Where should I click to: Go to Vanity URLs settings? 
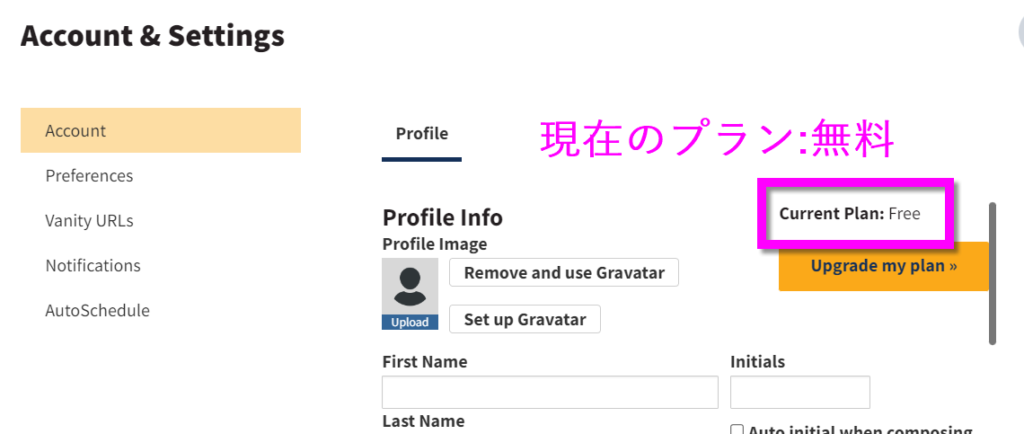[x=89, y=221]
